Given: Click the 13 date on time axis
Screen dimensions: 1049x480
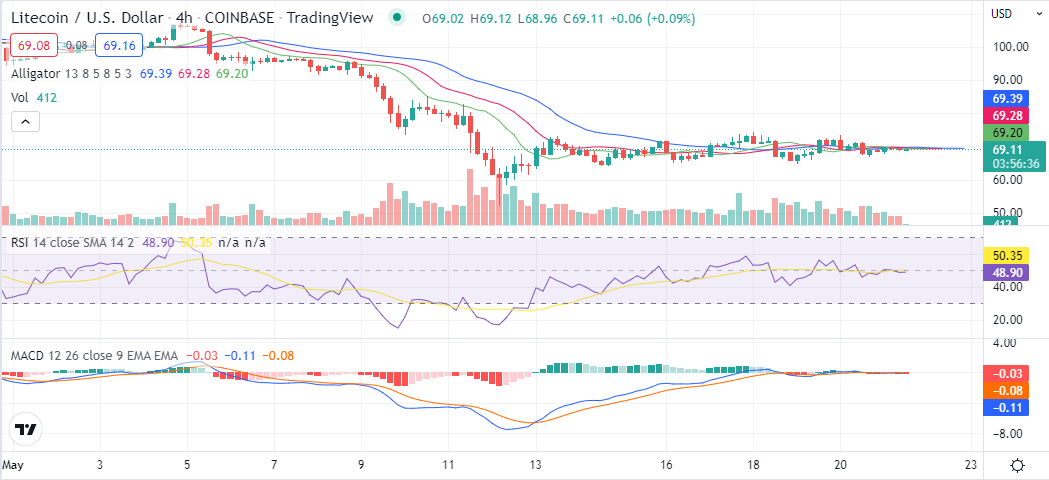Looking at the screenshot, I should [x=536, y=464].
